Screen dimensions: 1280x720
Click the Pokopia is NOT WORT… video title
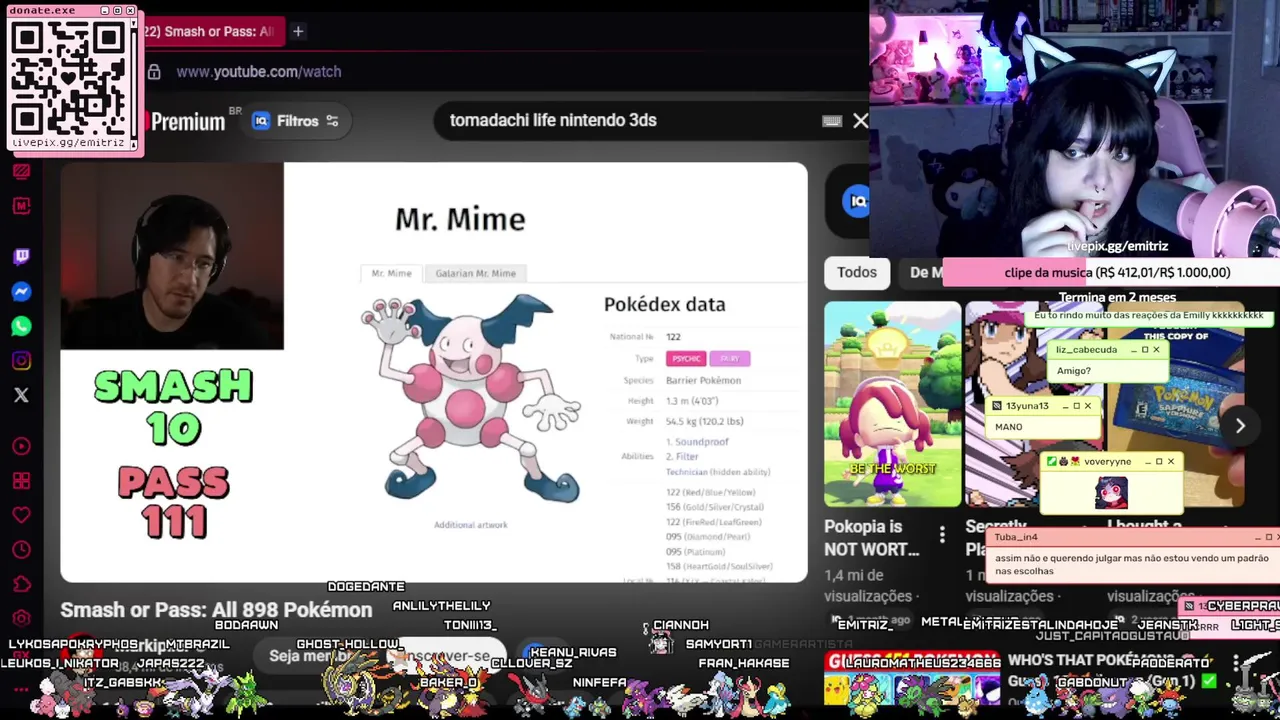(871, 537)
